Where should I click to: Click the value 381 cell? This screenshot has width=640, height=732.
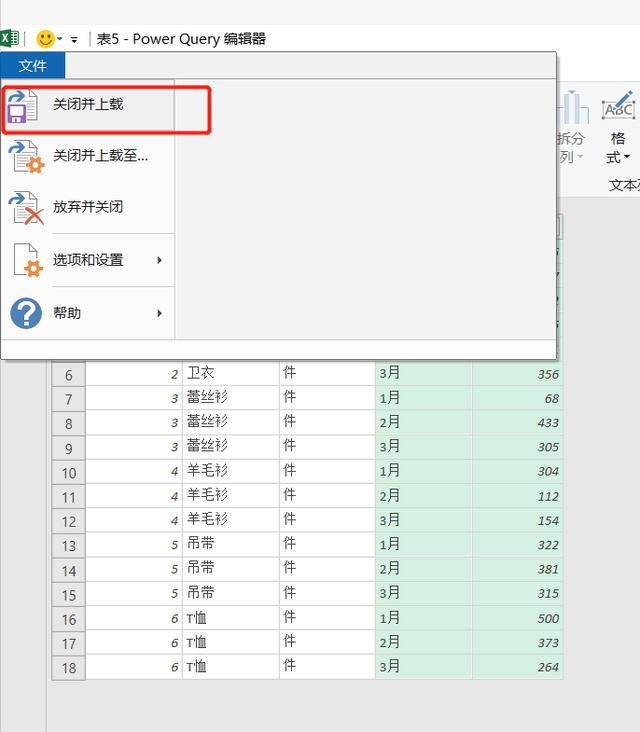tap(517, 569)
